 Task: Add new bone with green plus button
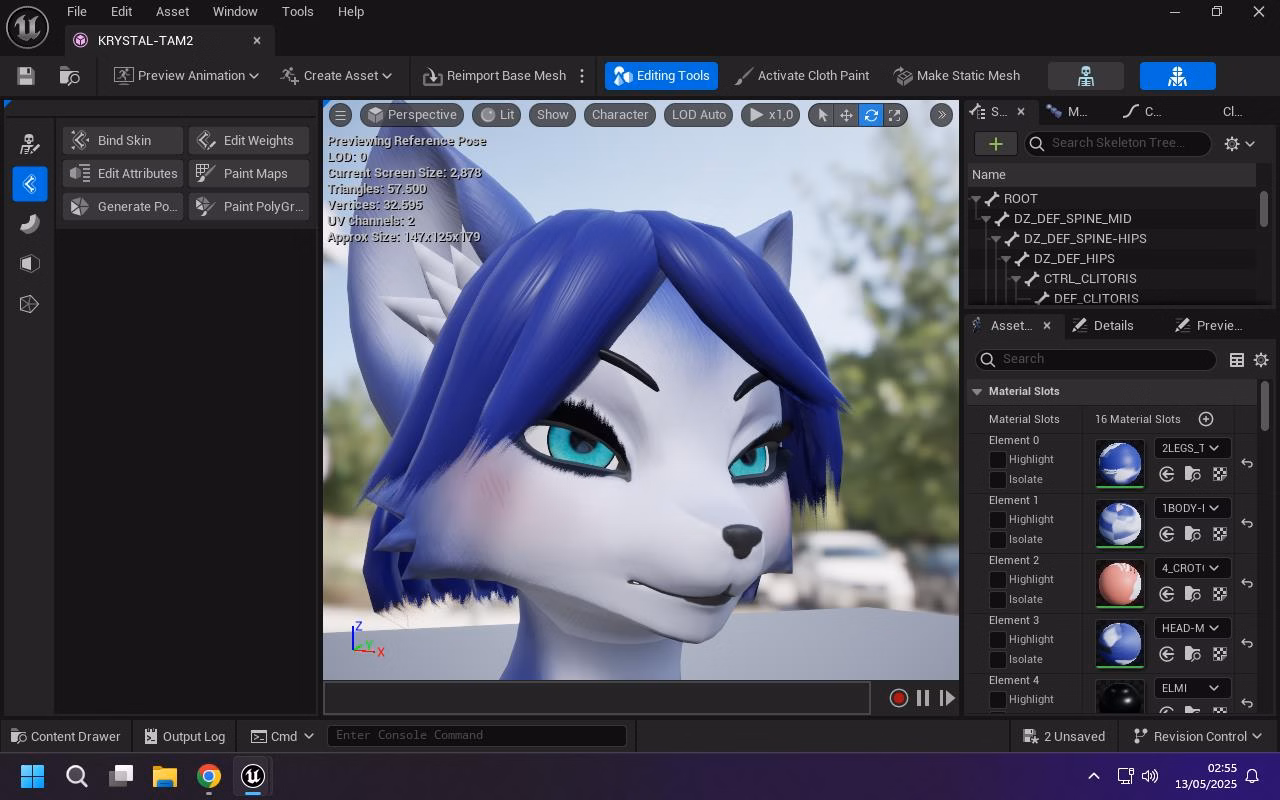(995, 144)
